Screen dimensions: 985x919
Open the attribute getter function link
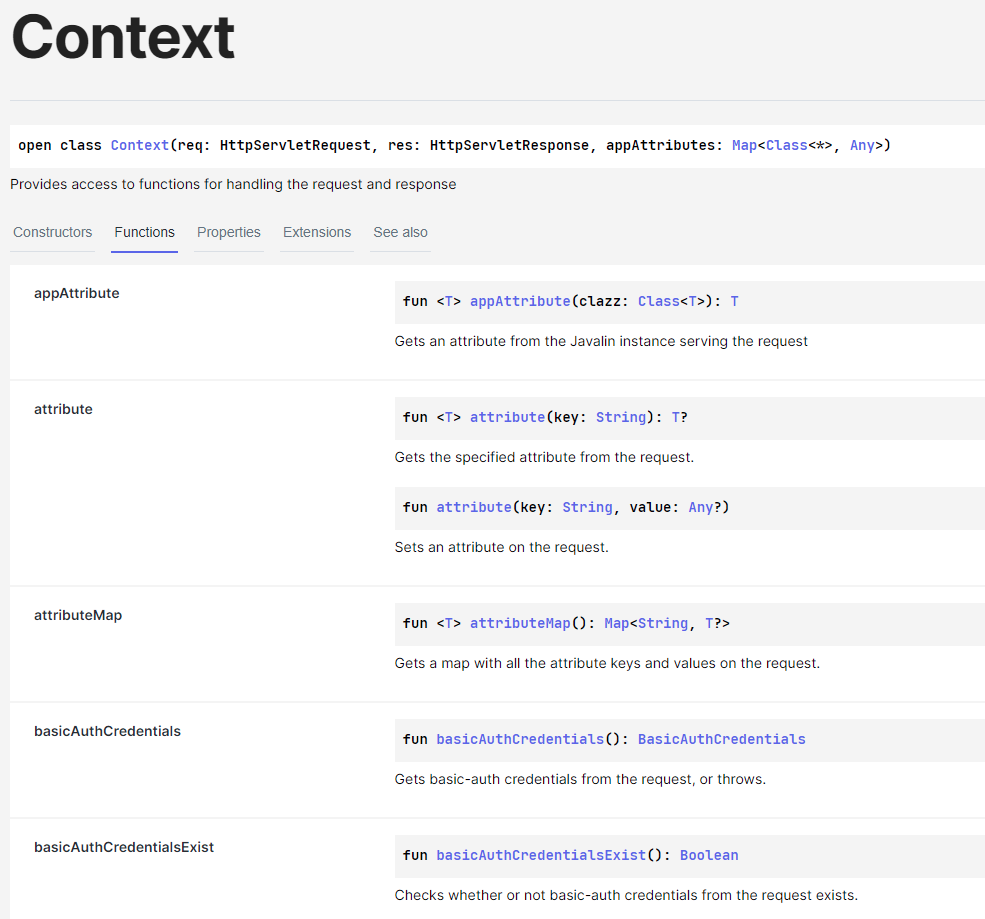507,417
